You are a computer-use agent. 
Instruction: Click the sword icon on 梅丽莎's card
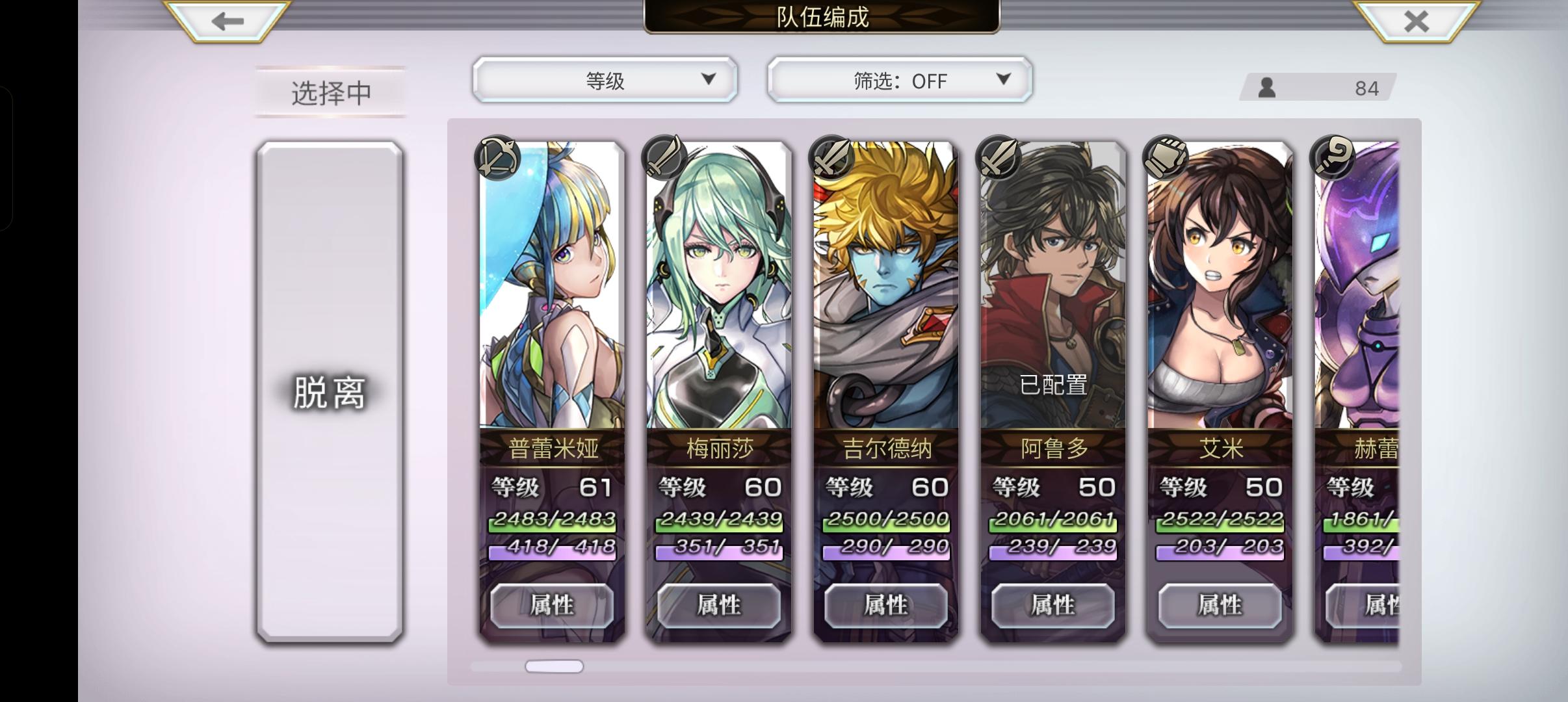664,157
